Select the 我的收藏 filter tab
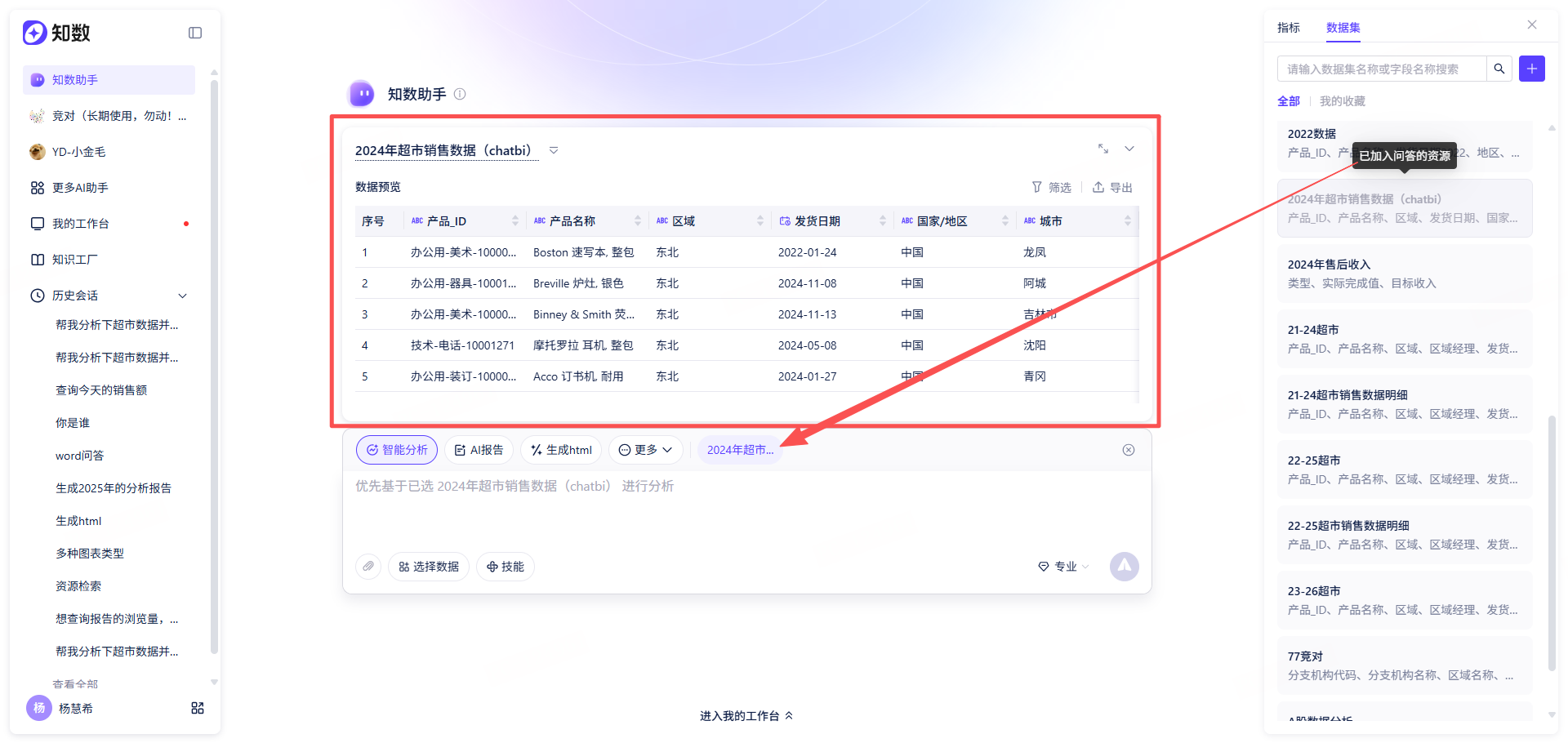Viewport: 1568px width, 743px height. (x=1343, y=101)
